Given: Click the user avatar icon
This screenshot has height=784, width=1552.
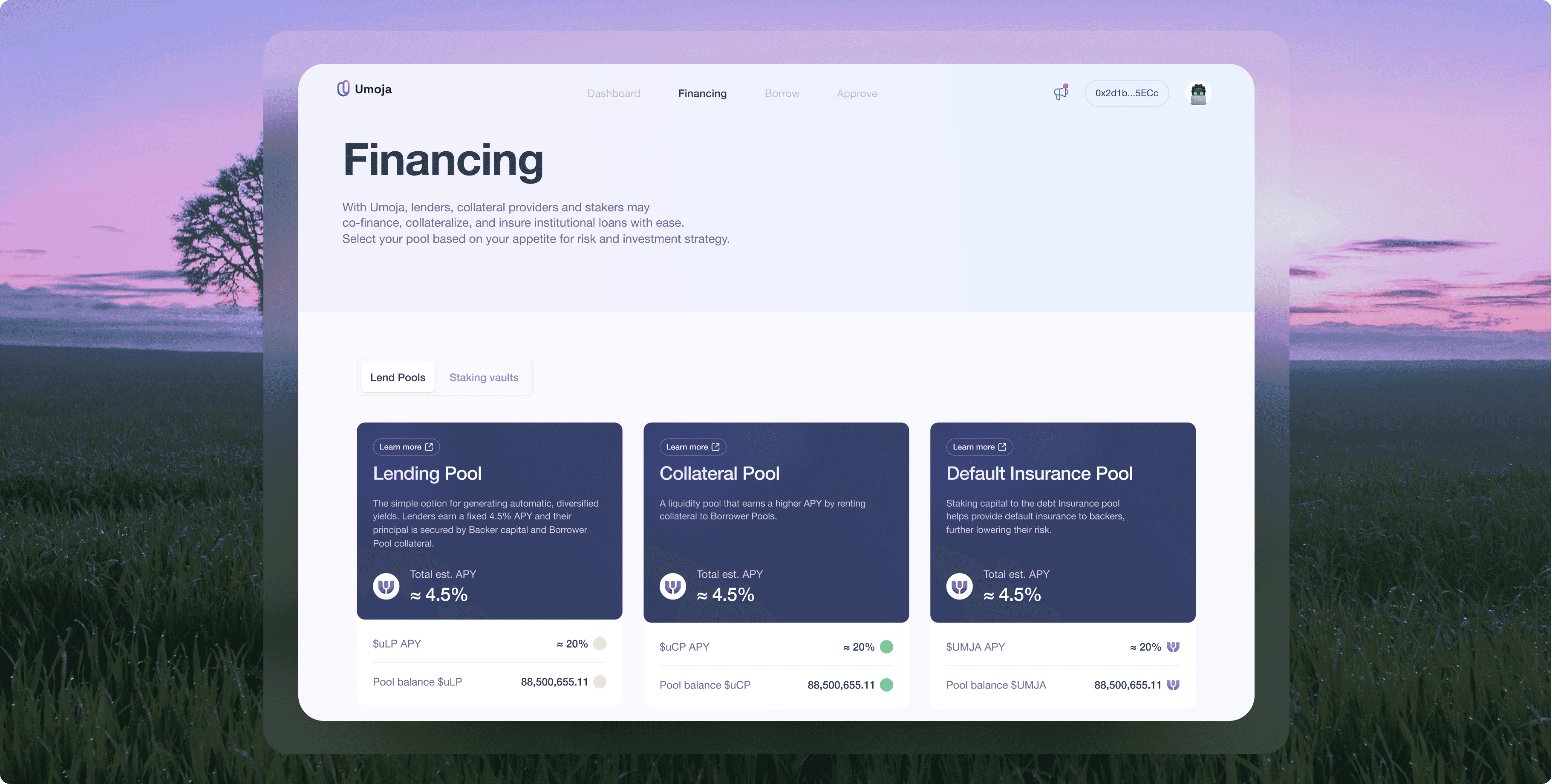Looking at the screenshot, I should pos(1198,93).
